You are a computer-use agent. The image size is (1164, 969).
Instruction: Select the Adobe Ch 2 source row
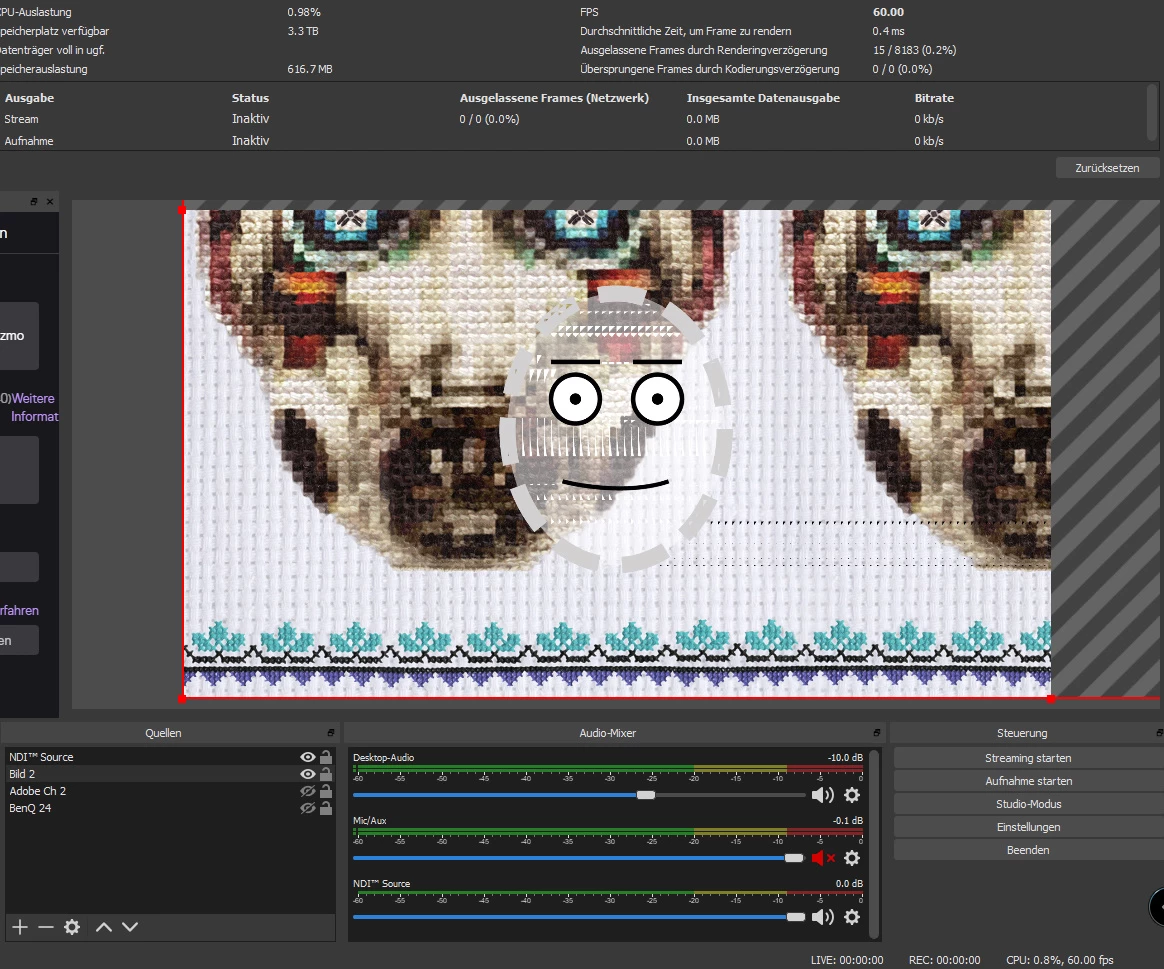point(170,791)
